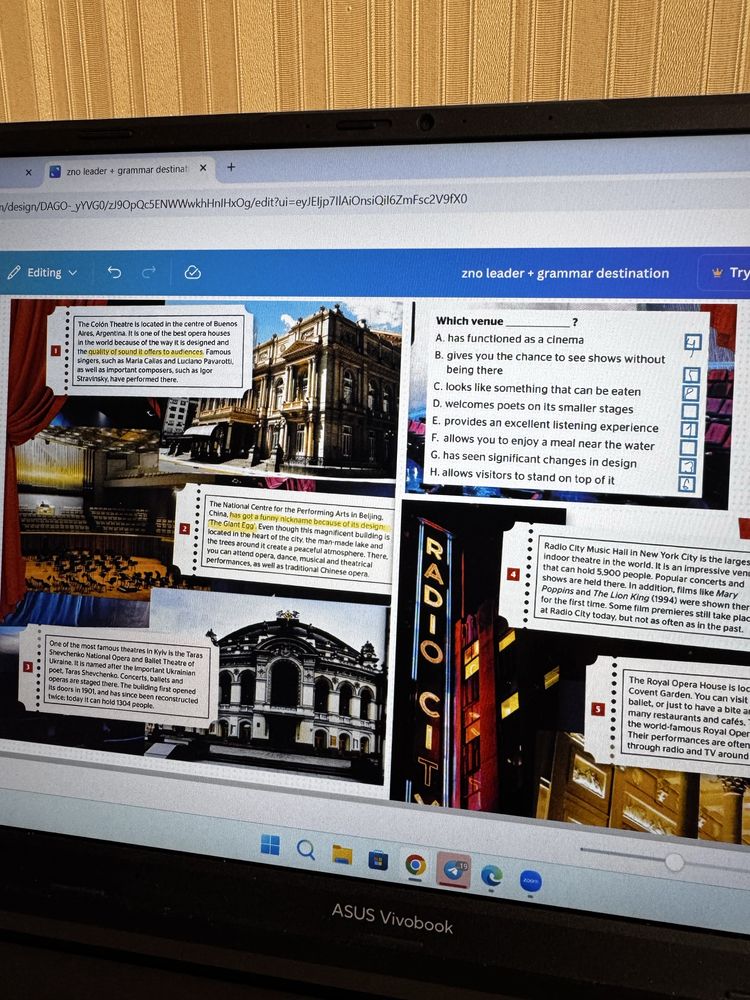Click 'D. welcomes poets on its smaller stages'
Screen dimensions: 750x1000
[x=533, y=406]
